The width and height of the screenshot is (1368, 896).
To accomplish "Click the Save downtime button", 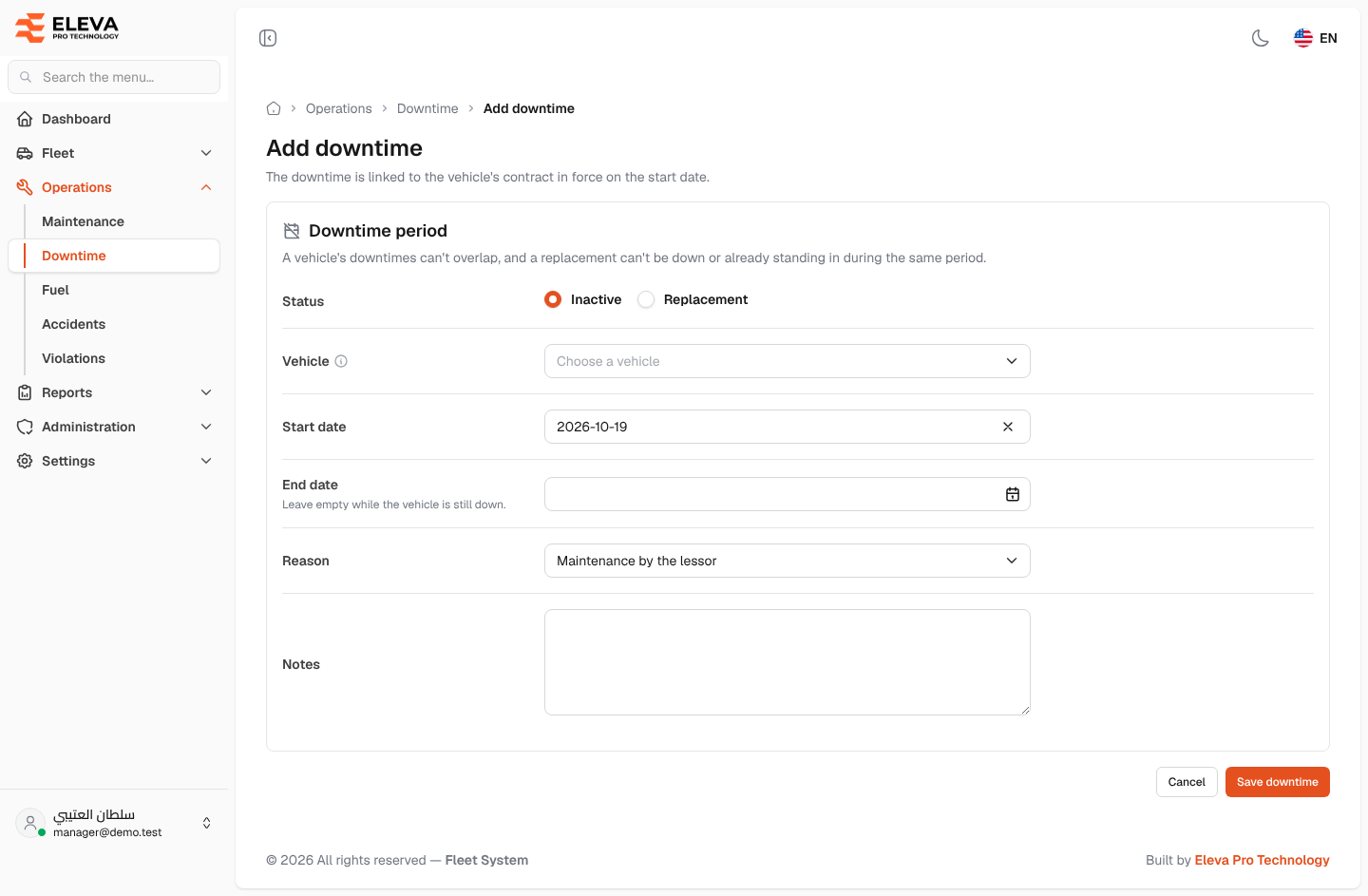I will point(1278,782).
